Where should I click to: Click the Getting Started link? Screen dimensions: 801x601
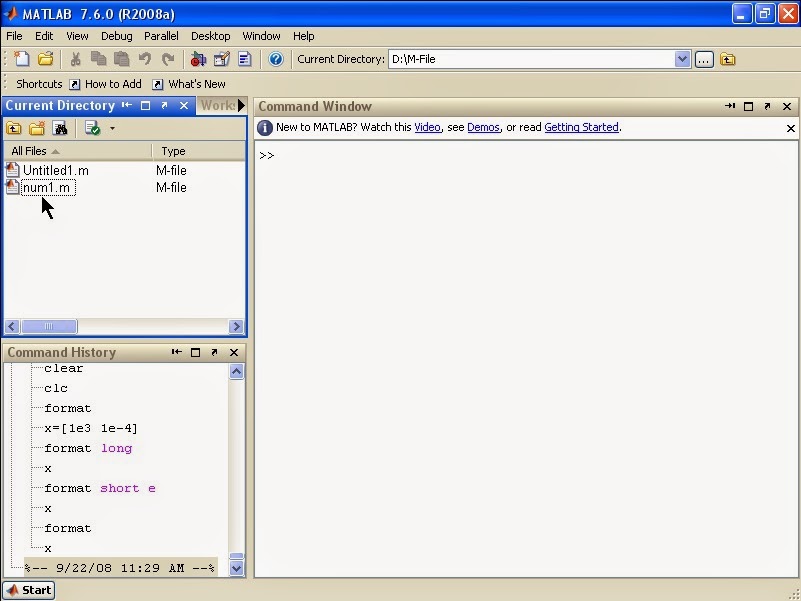(582, 127)
